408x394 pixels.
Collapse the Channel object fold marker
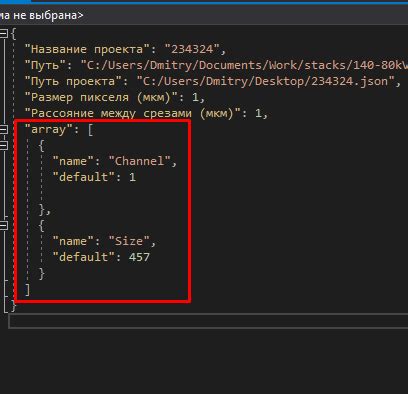pyautogui.click(x=3, y=145)
